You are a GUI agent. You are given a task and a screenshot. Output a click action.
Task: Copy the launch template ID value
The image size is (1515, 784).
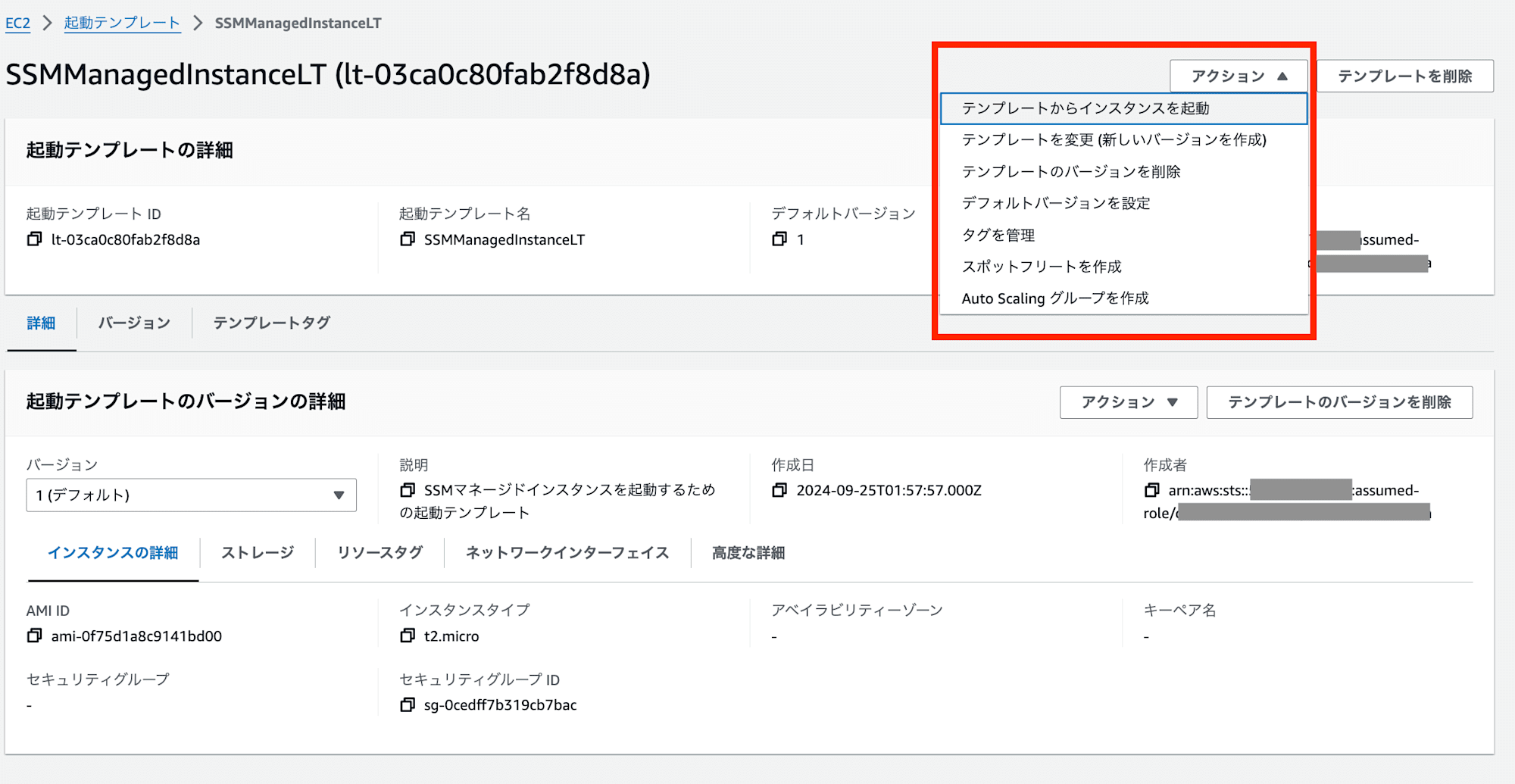(x=34, y=239)
